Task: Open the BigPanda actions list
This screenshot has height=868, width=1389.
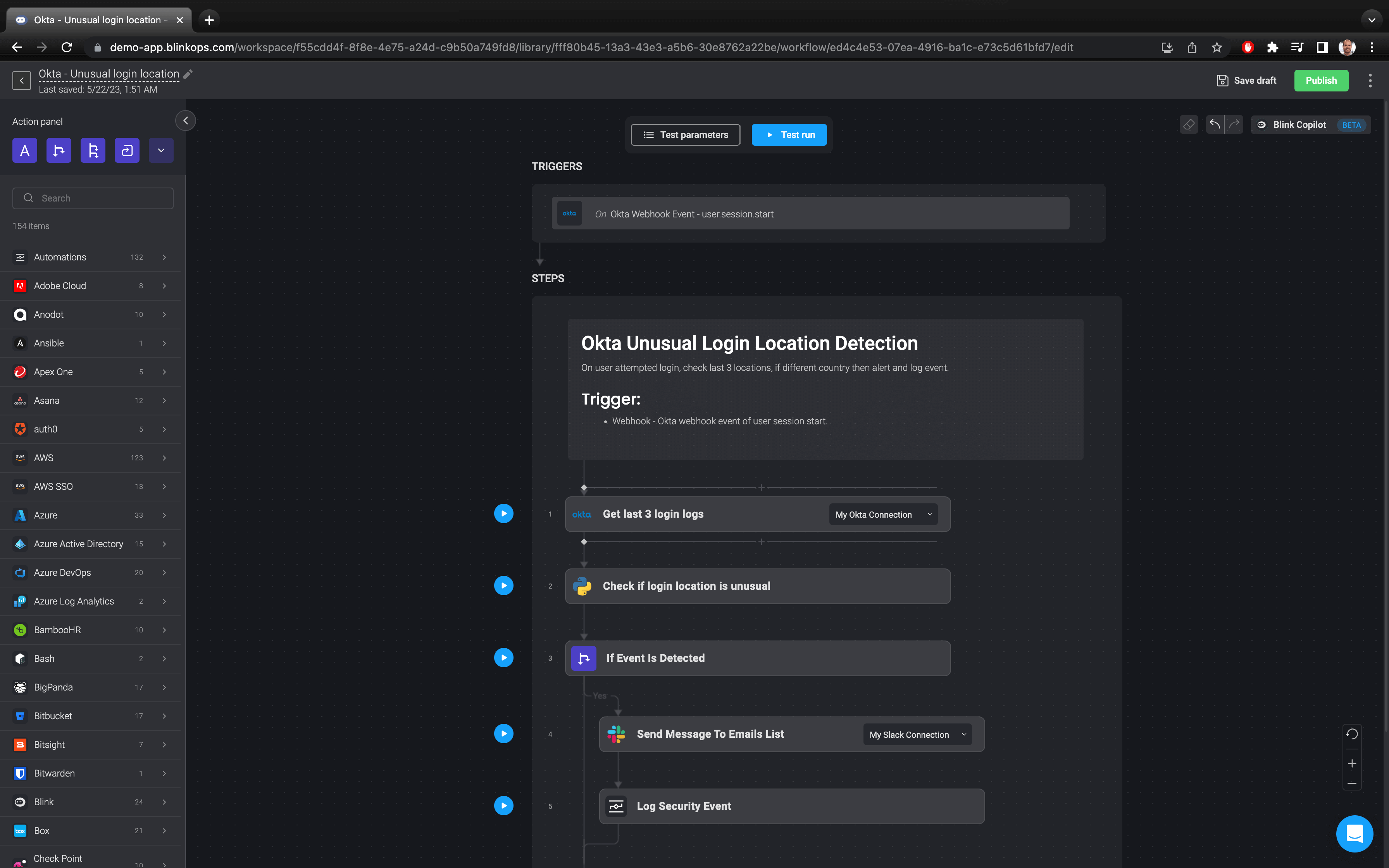Action: (91, 687)
